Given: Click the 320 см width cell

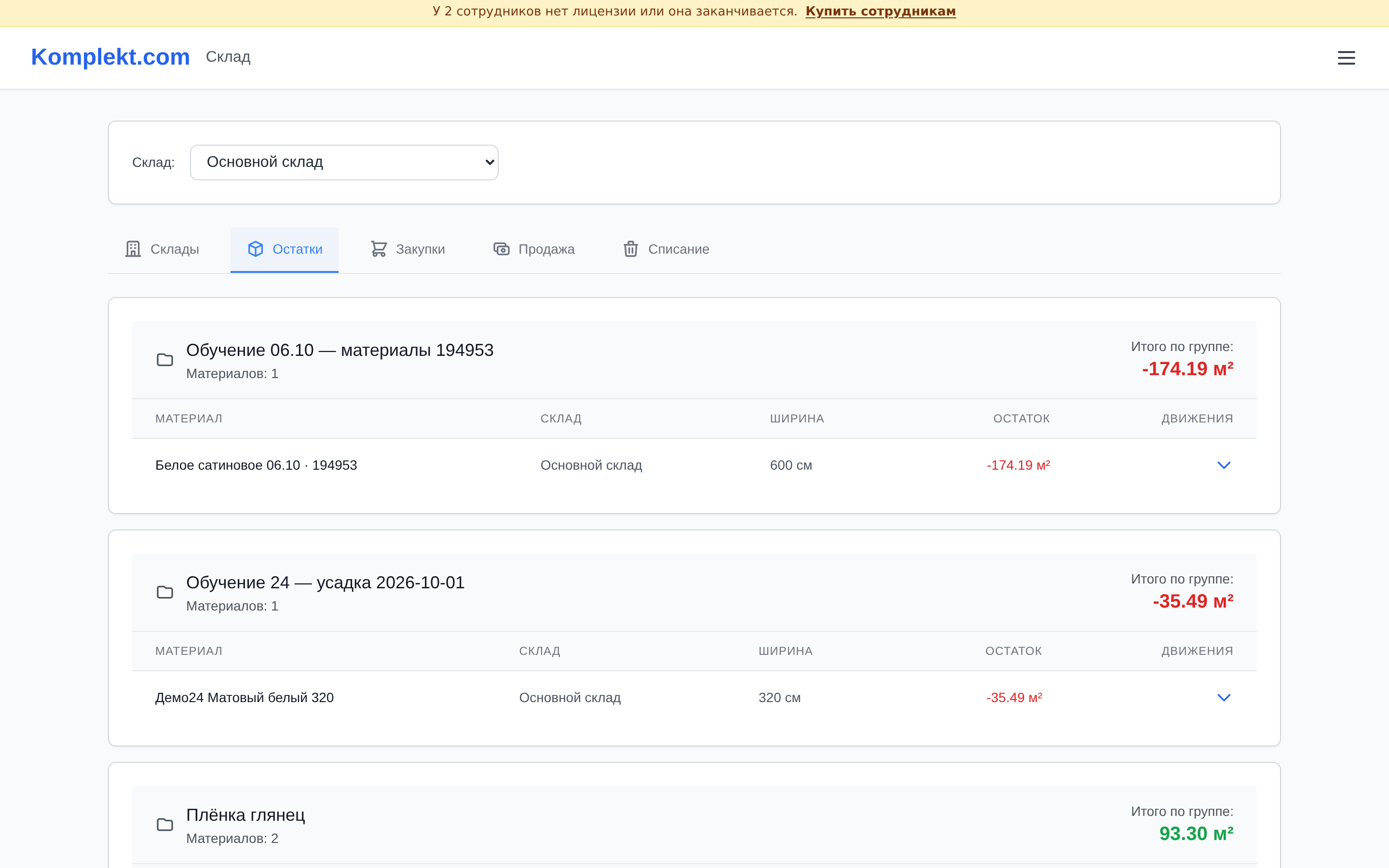Looking at the screenshot, I should [779, 697].
